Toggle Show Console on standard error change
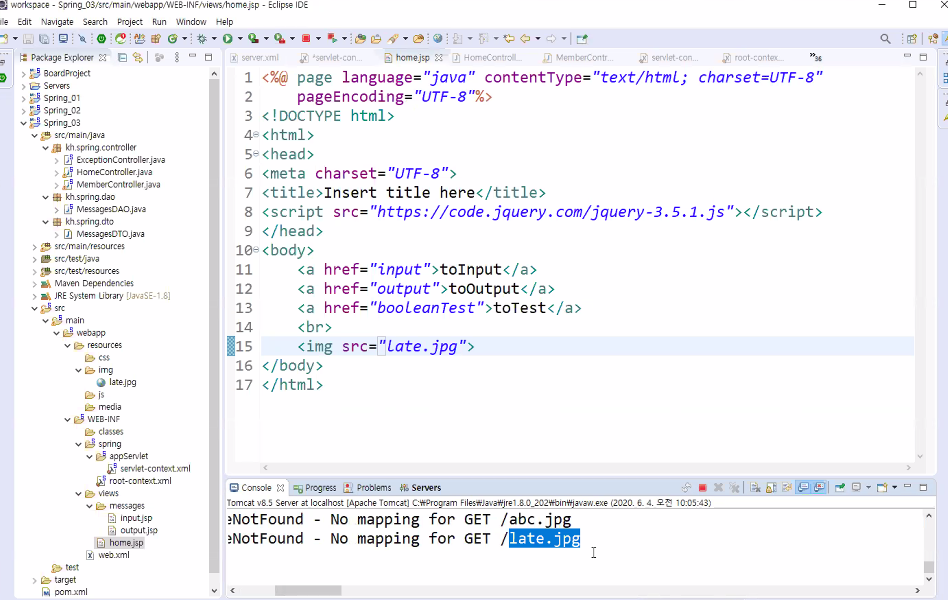Image resolution: width=948 pixels, height=600 pixels. click(819, 488)
